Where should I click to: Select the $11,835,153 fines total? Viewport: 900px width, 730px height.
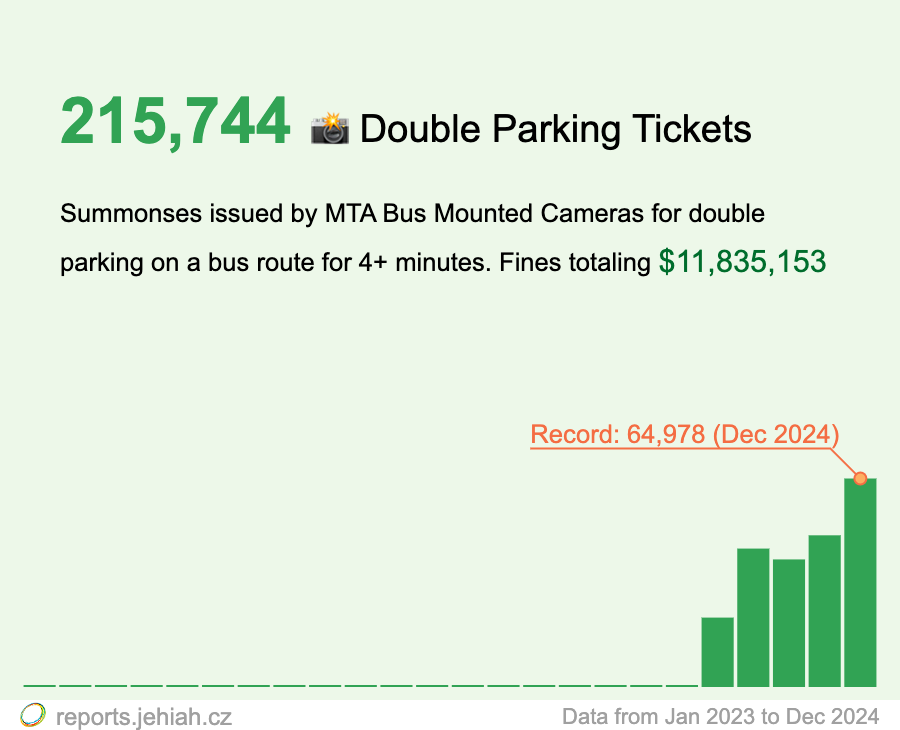[x=742, y=262]
